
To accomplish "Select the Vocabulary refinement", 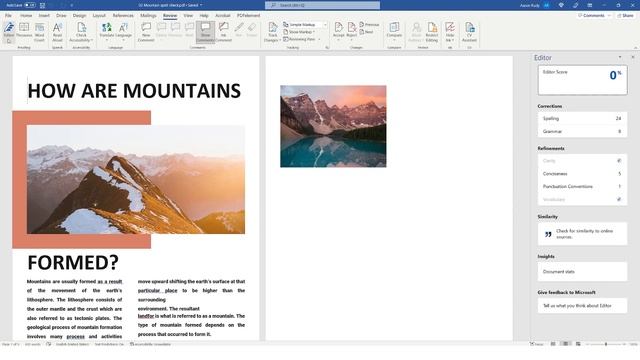I will click(x=582, y=200).
